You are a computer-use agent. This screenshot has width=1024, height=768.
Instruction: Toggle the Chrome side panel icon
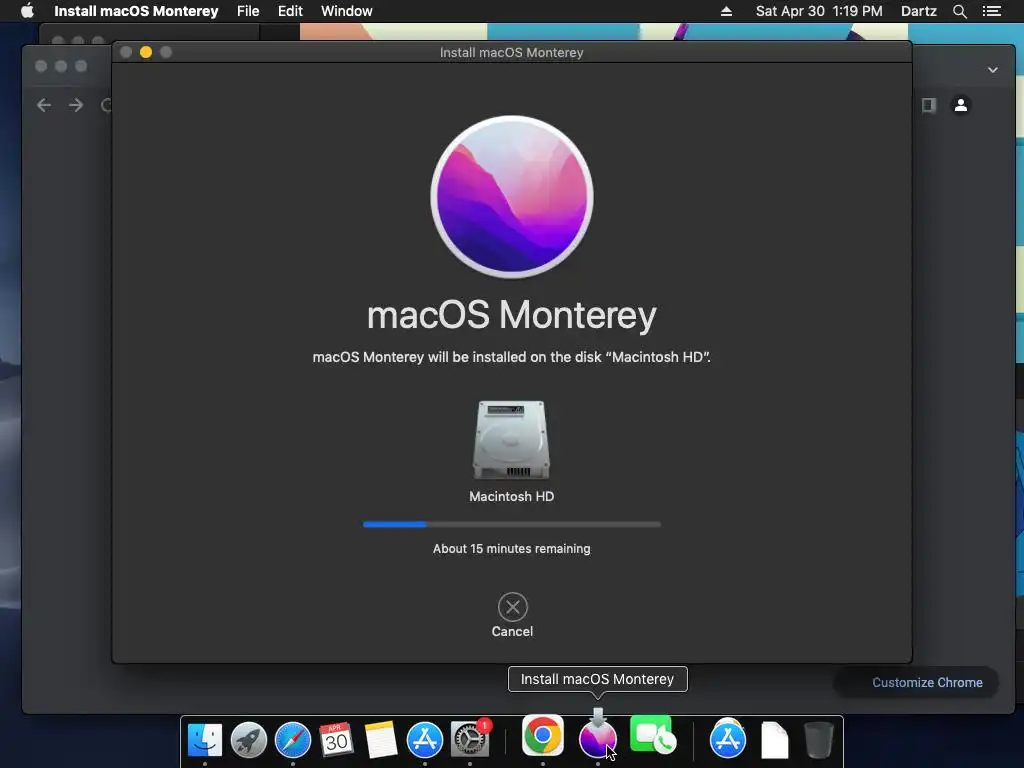(x=929, y=105)
